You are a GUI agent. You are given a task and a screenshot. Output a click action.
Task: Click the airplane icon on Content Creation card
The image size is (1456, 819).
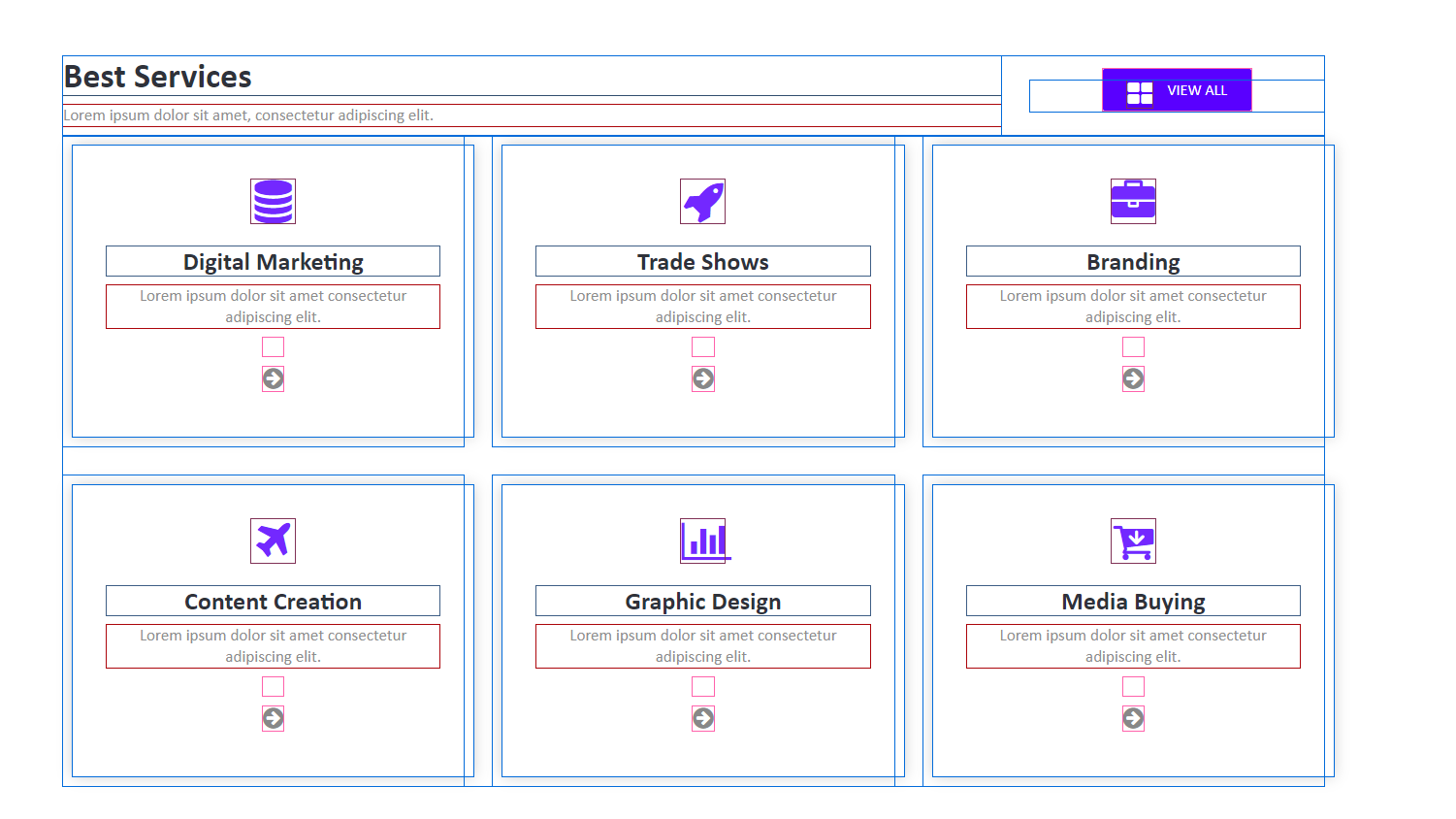click(x=273, y=541)
